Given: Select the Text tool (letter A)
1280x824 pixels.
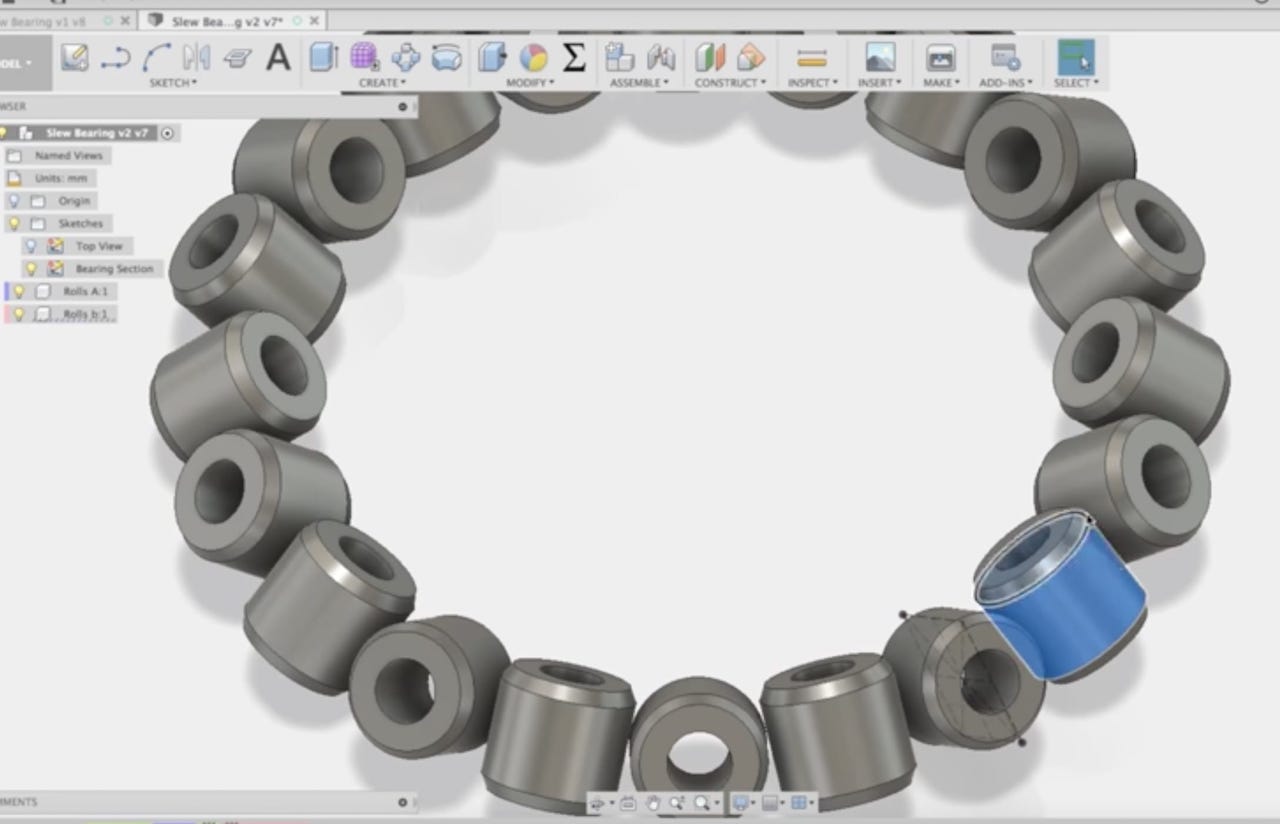Looking at the screenshot, I should [x=278, y=58].
